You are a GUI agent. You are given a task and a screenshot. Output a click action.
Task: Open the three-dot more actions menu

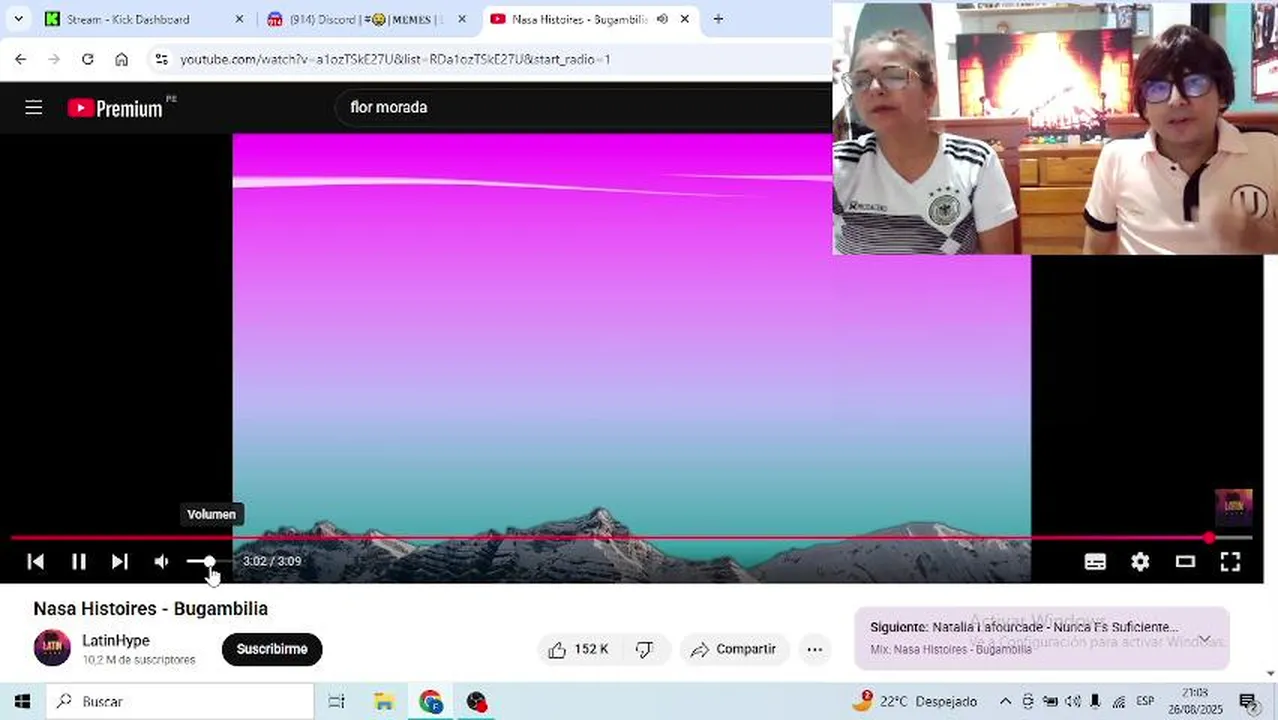click(x=815, y=649)
